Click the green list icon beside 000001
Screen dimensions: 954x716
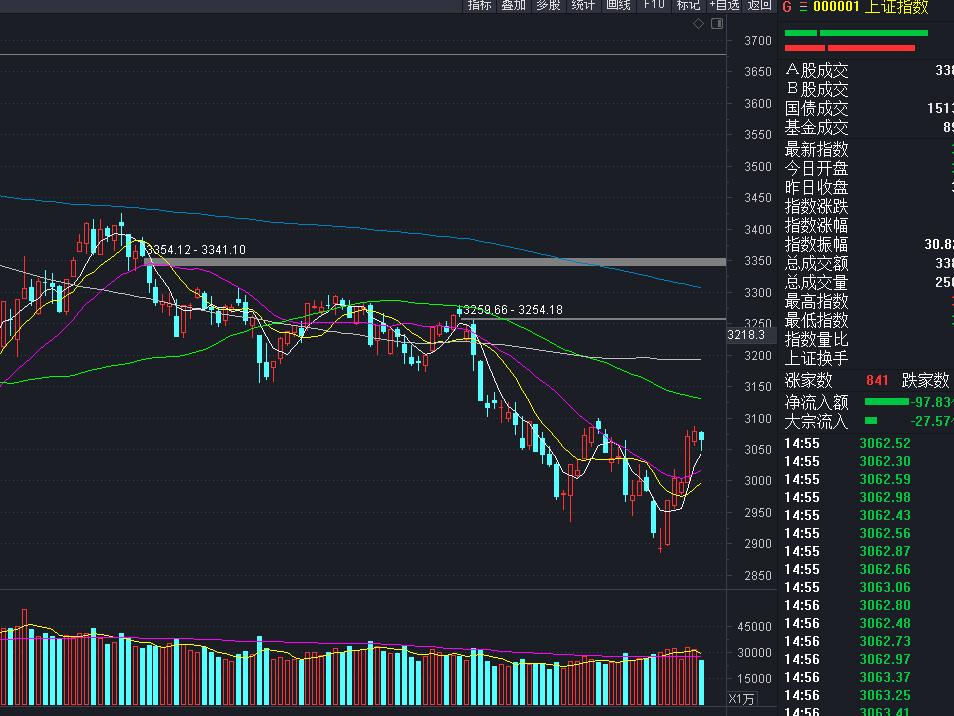click(x=802, y=7)
